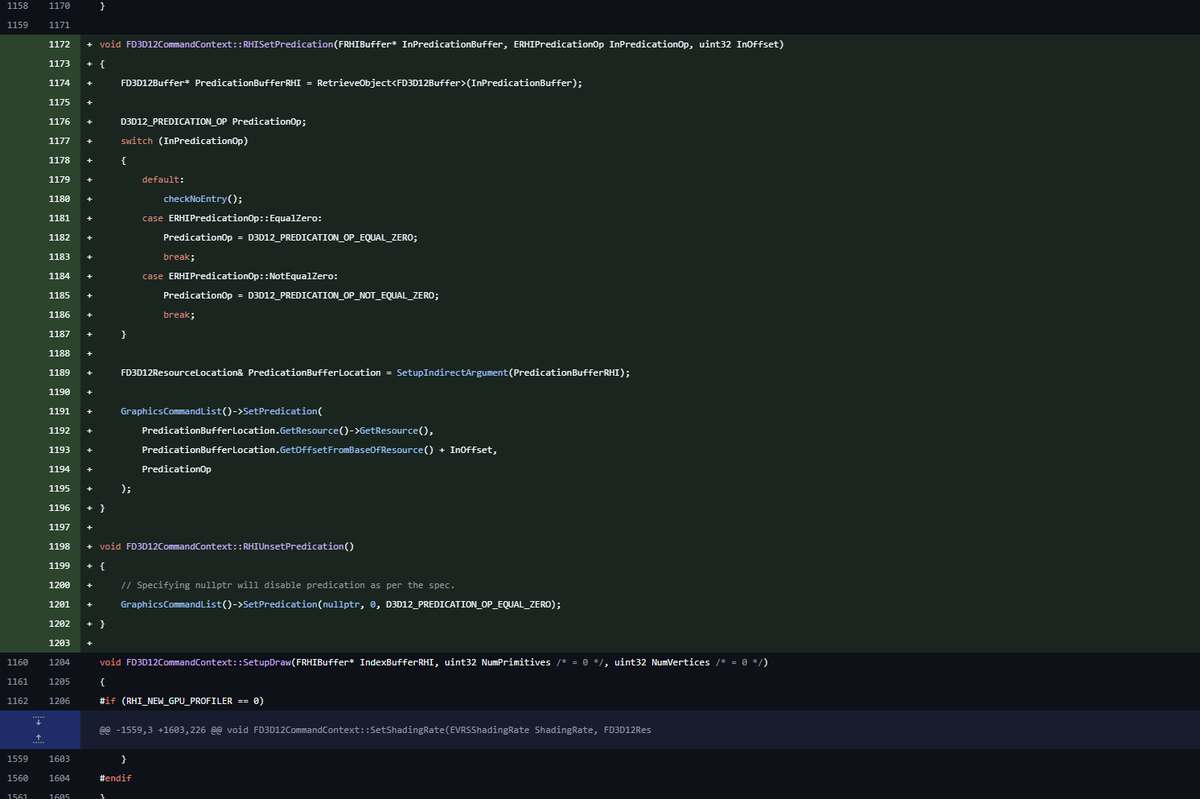The width and height of the screenshot is (1200, 799).
Task: Select old line number 1160
Action: click(18, 662)
